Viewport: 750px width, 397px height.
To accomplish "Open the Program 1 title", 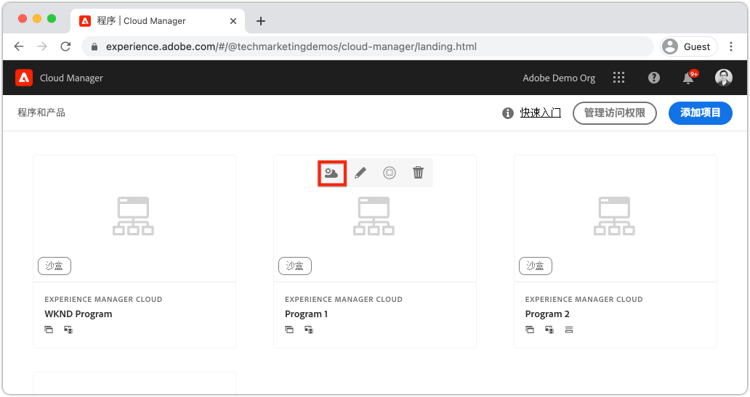I will (306, 314).
